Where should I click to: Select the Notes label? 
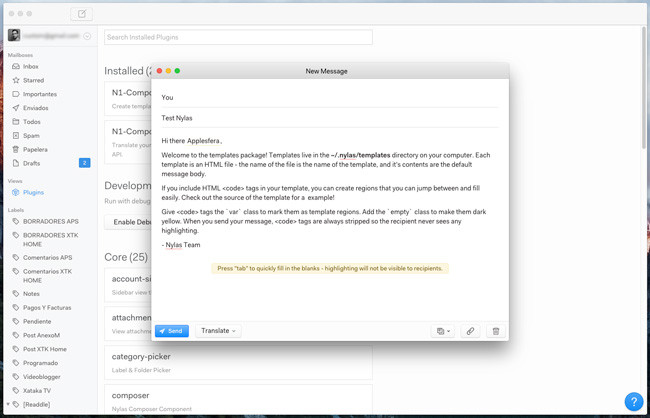pyautogui.click(x=31, y=294)
